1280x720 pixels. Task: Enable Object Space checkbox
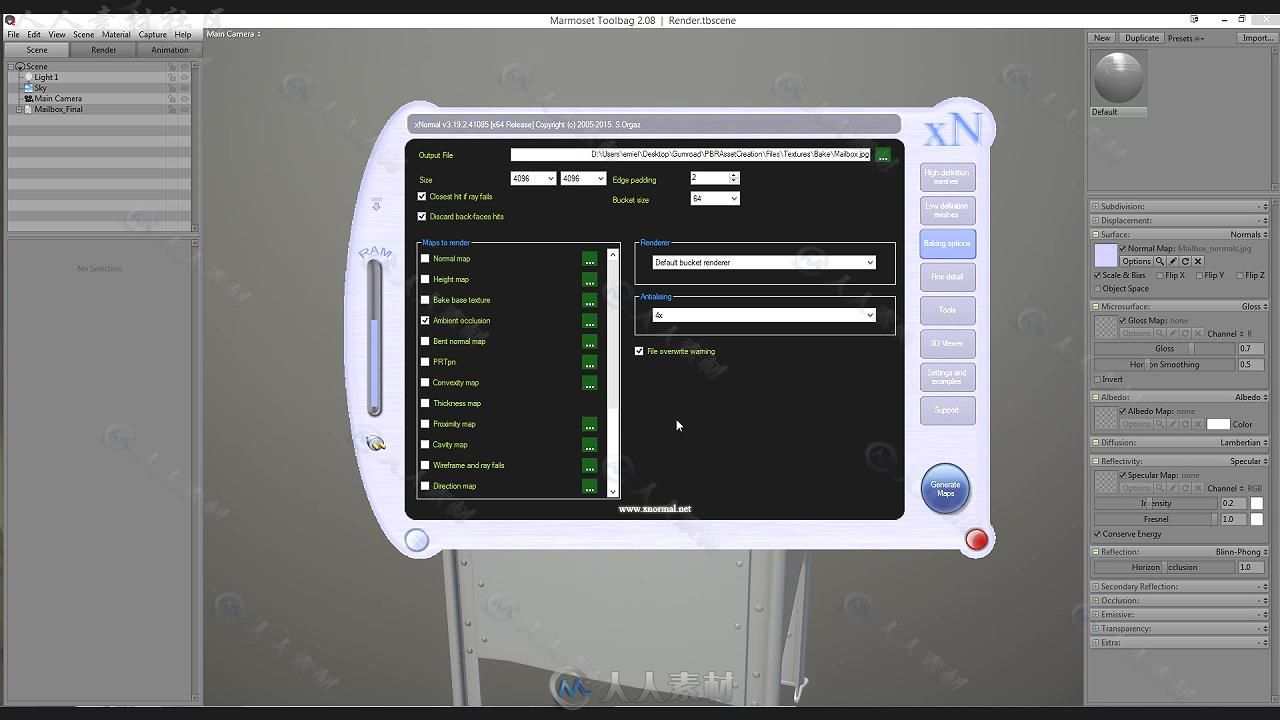point(1097,289)
